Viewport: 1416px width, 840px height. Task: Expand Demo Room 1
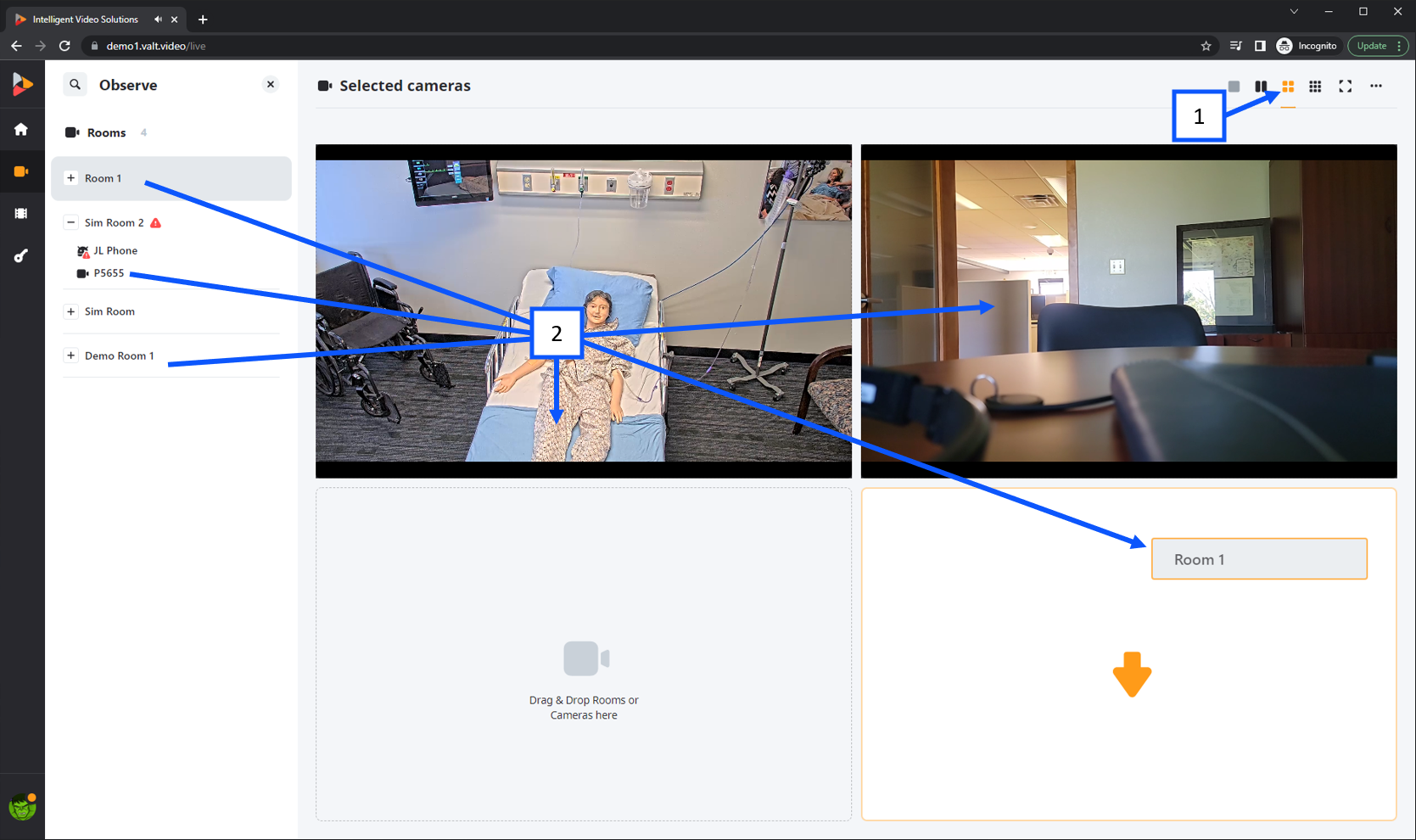tap(71, 356)
